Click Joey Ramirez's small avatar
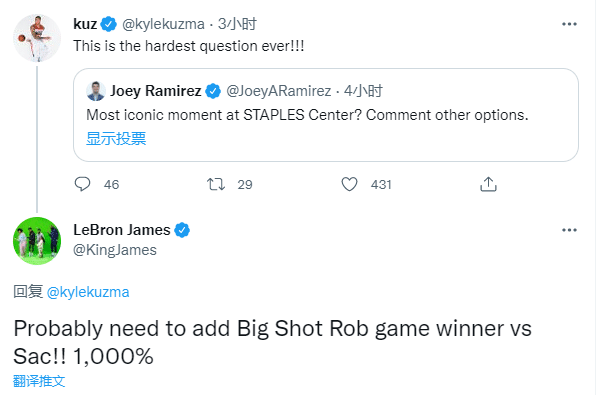This screenshot has height=395, width=597. tap(96, 91)
